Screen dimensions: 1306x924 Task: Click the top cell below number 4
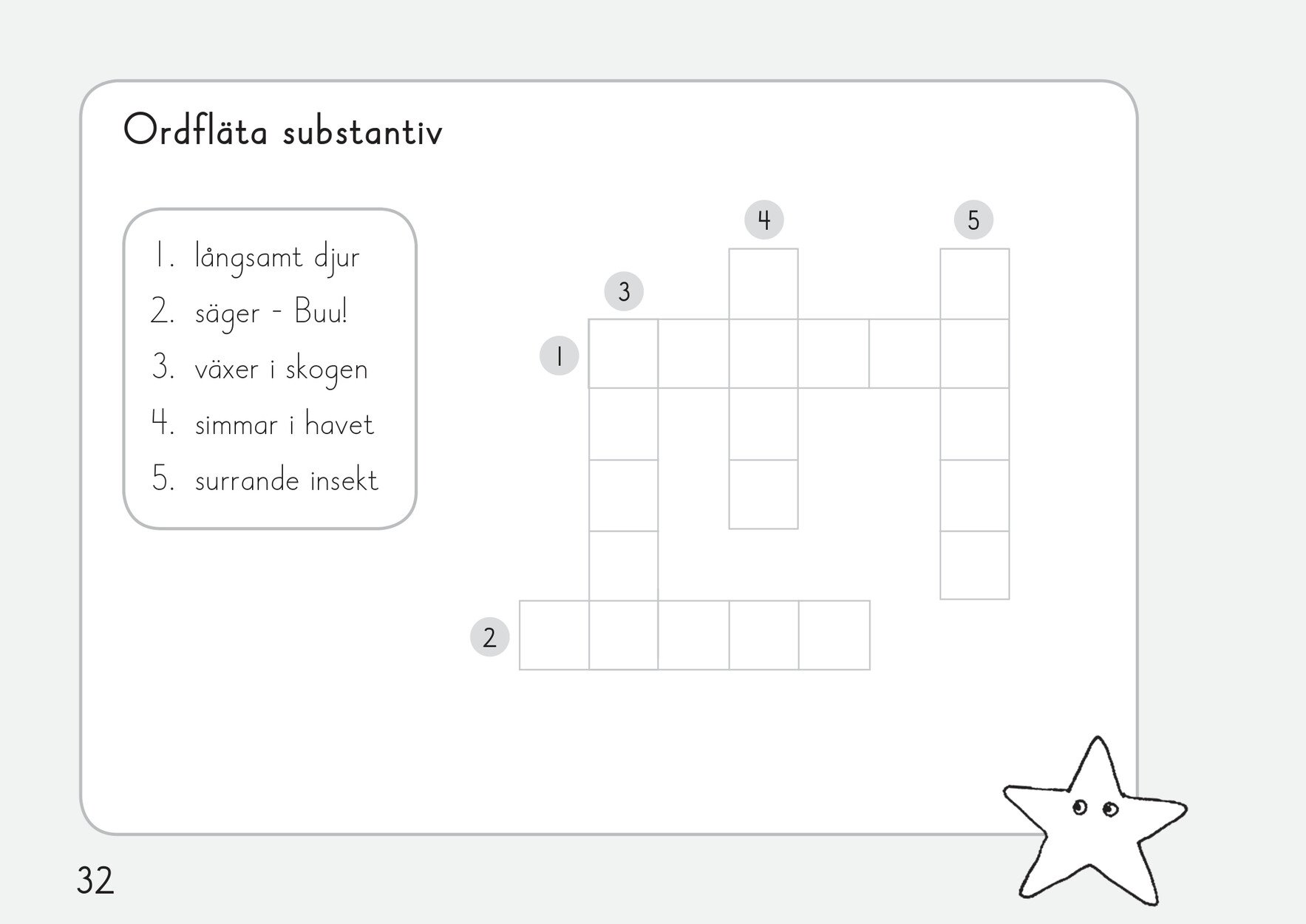(763, 284)
